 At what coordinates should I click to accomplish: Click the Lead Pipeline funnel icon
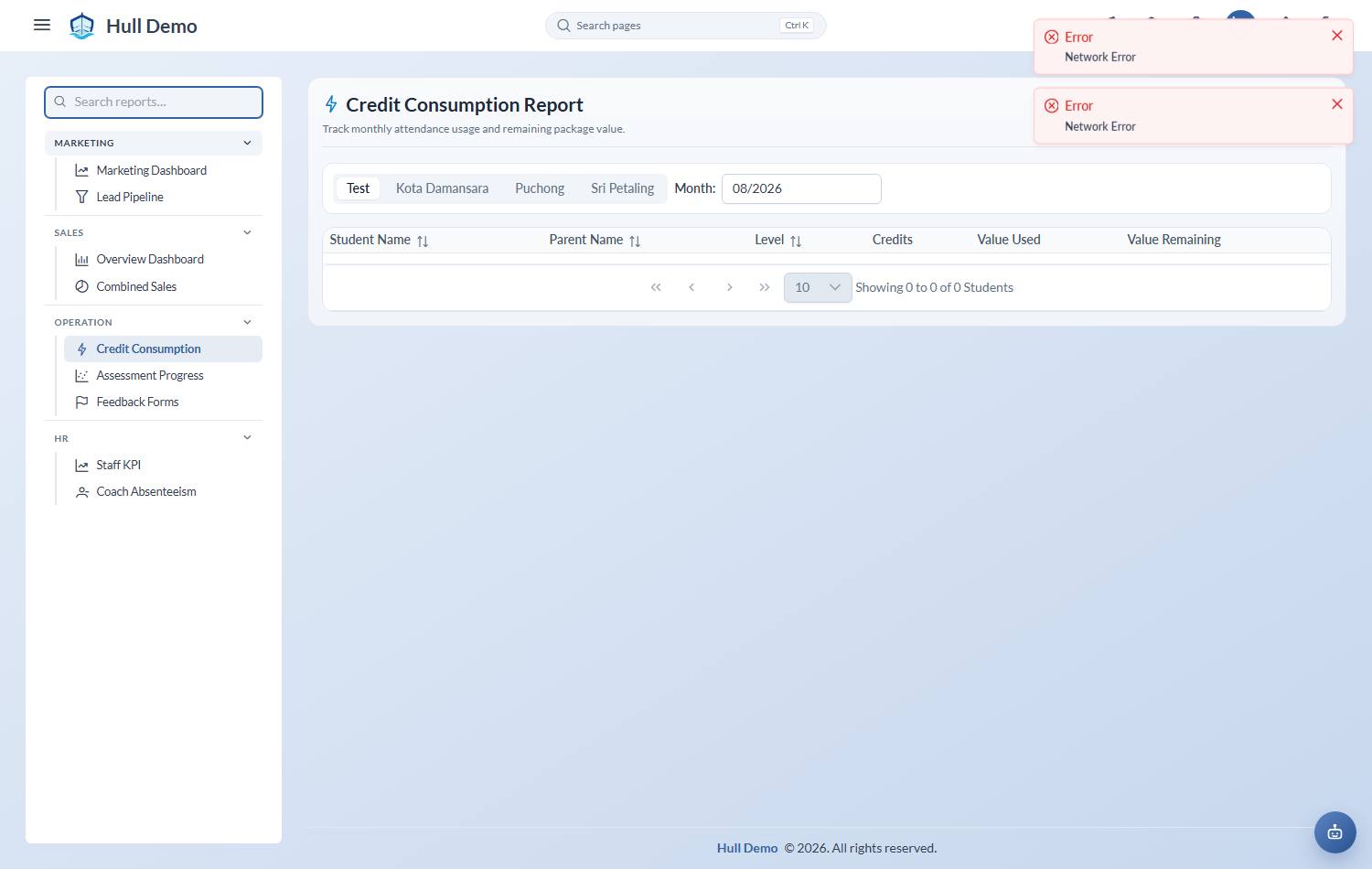pos(81,197)
